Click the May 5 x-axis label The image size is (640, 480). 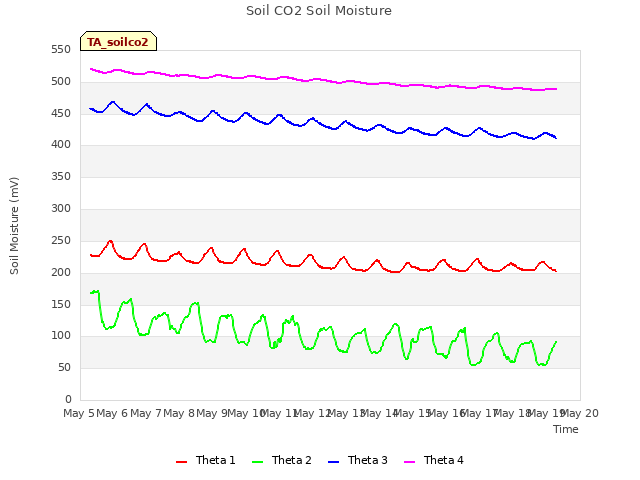point(79,413)
